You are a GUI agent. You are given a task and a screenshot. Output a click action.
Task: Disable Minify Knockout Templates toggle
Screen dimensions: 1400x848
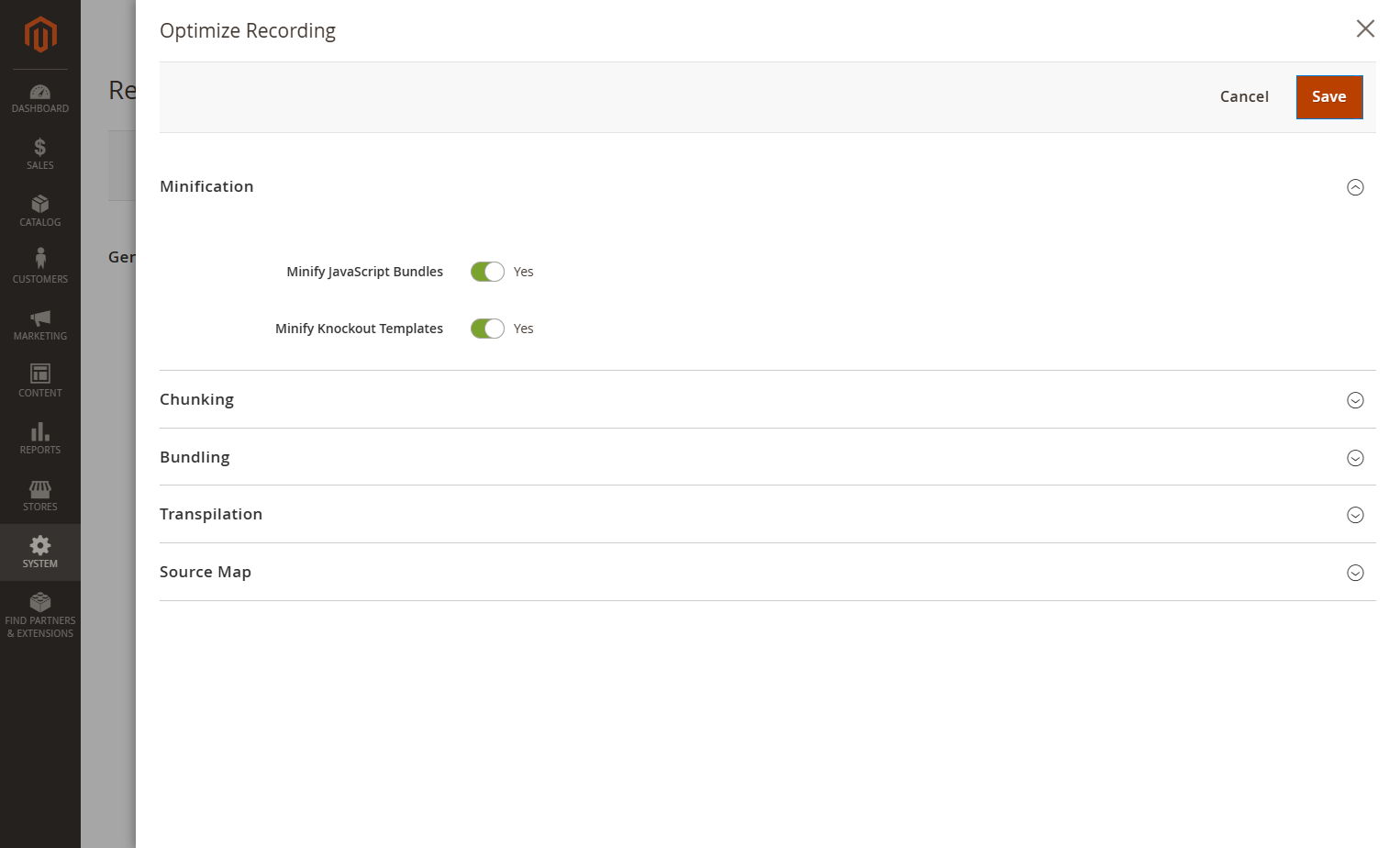487,329
